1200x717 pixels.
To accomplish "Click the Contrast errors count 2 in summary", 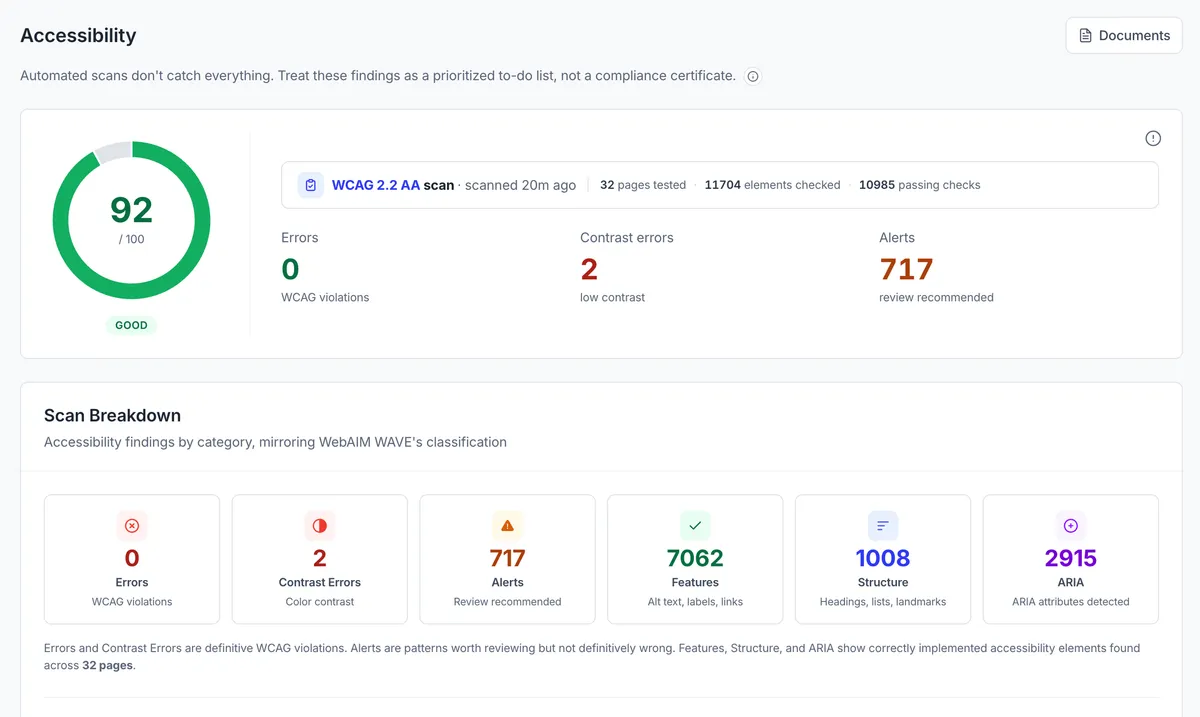I will click(x=589, y=269).
